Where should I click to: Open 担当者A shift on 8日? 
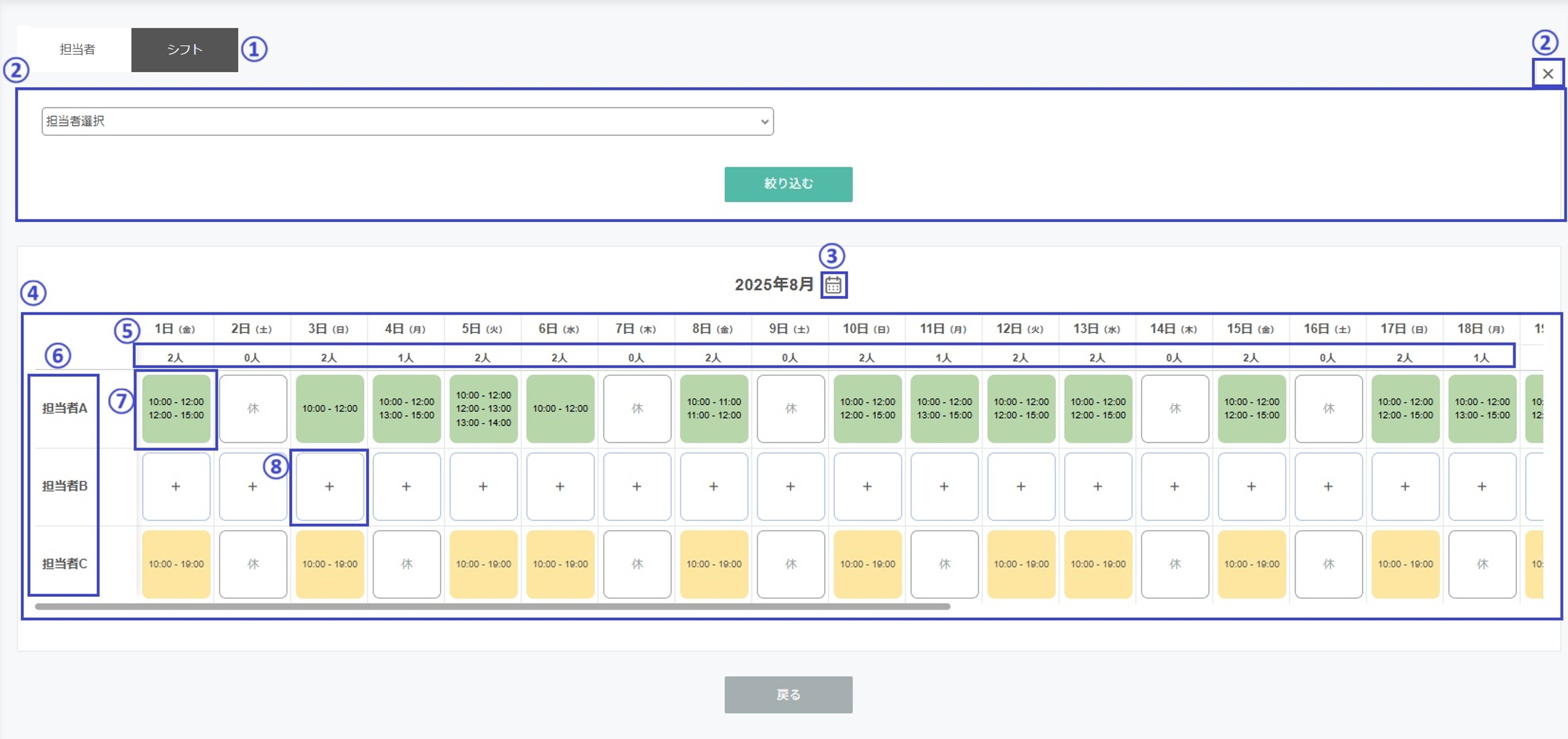click(714, 409)
